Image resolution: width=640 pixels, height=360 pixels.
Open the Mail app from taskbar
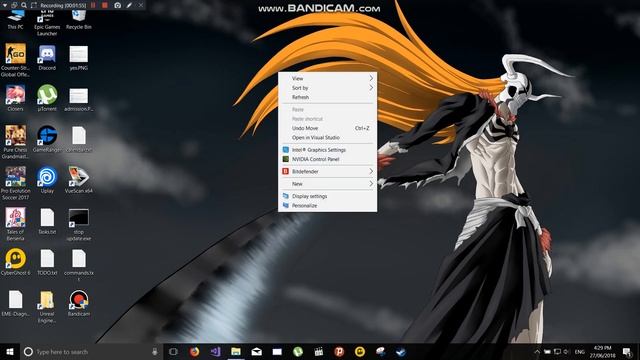tap(256, 351)
